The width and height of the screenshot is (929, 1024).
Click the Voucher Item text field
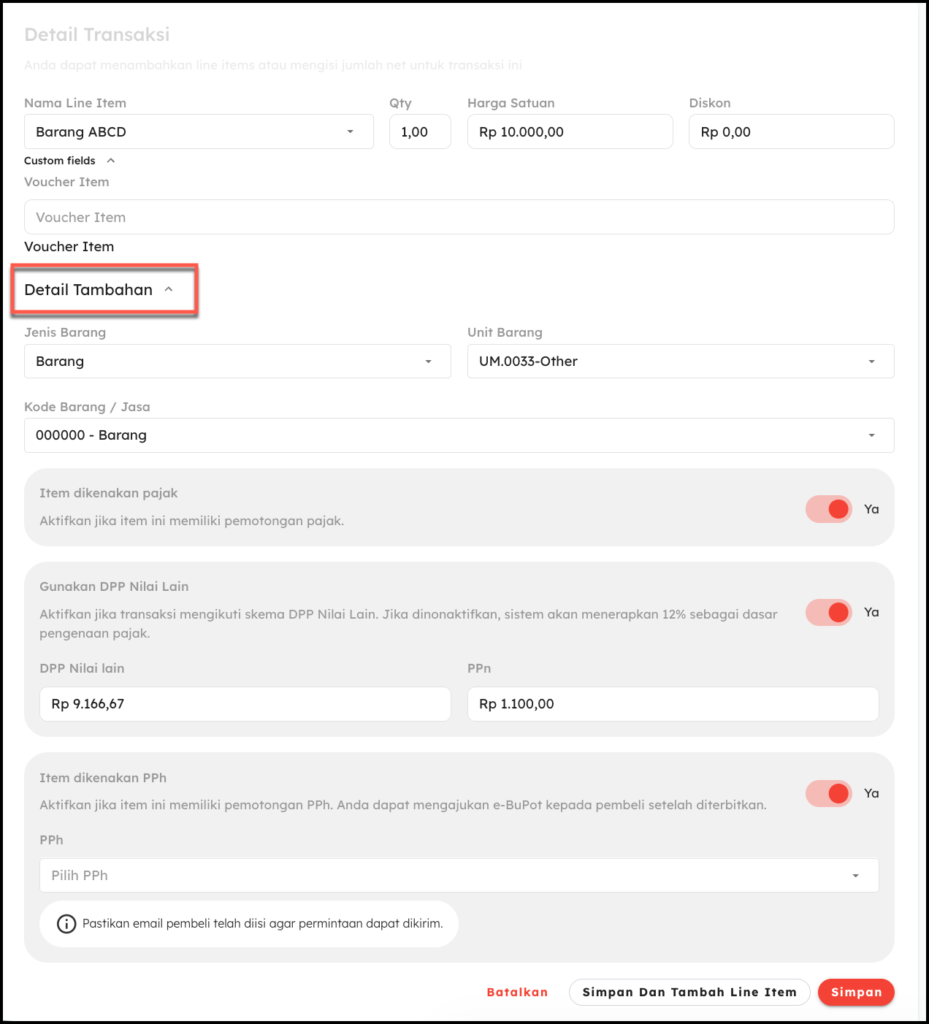point(458,217)
